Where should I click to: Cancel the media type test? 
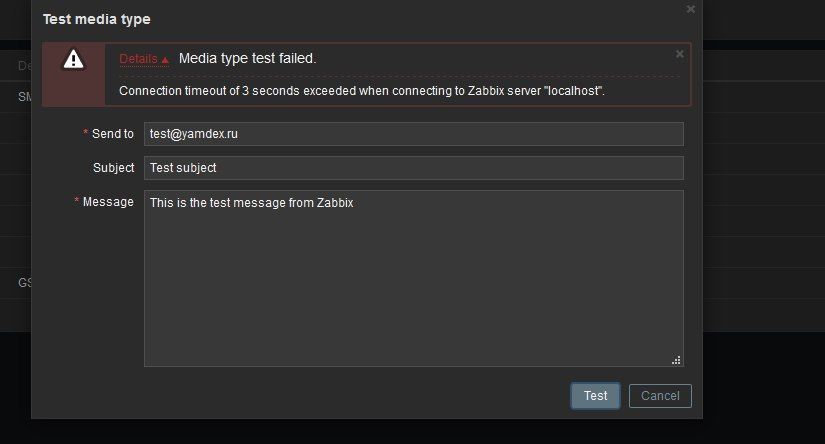point(660,396)
